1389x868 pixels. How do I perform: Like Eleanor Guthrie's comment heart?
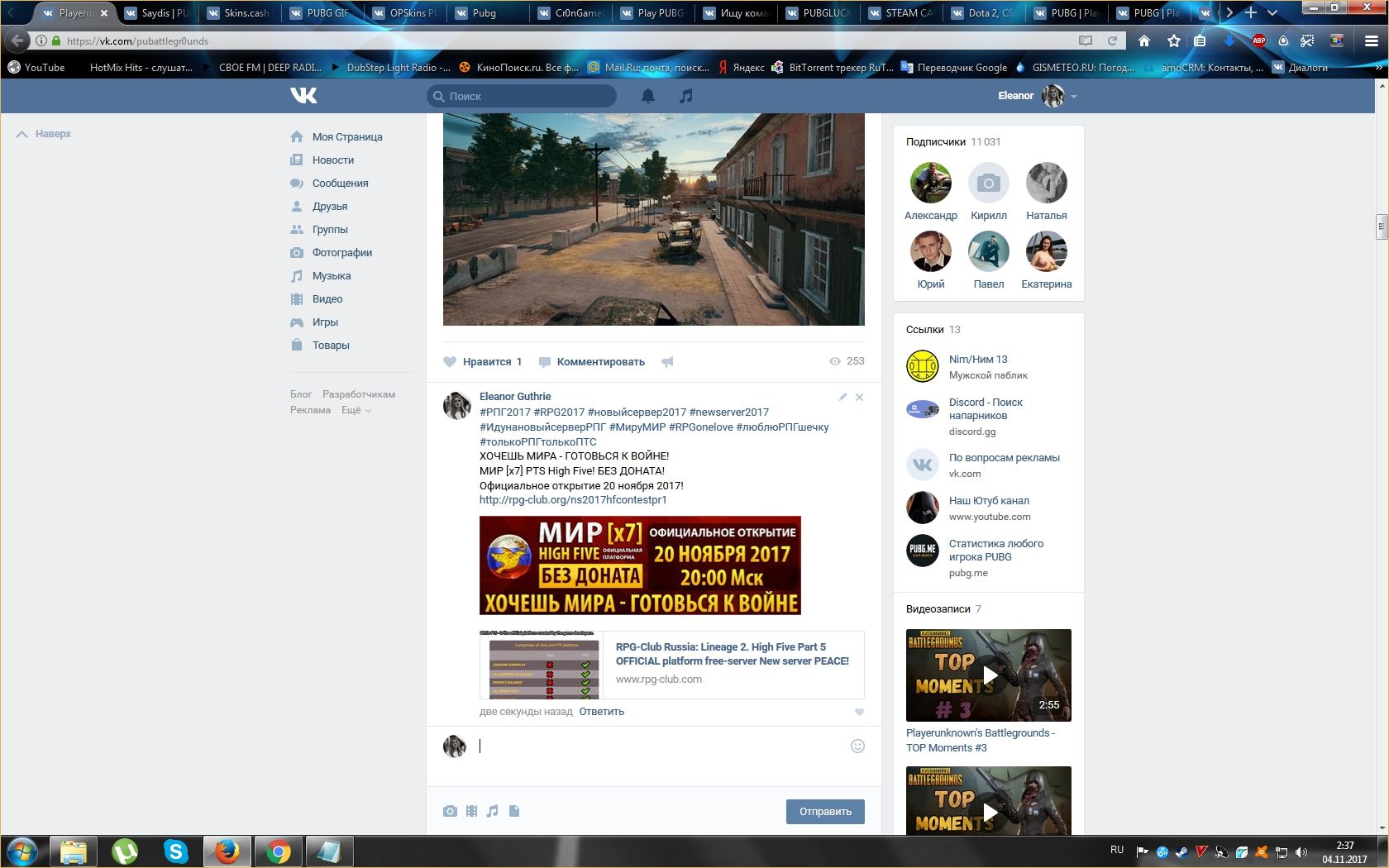point(859,712)
